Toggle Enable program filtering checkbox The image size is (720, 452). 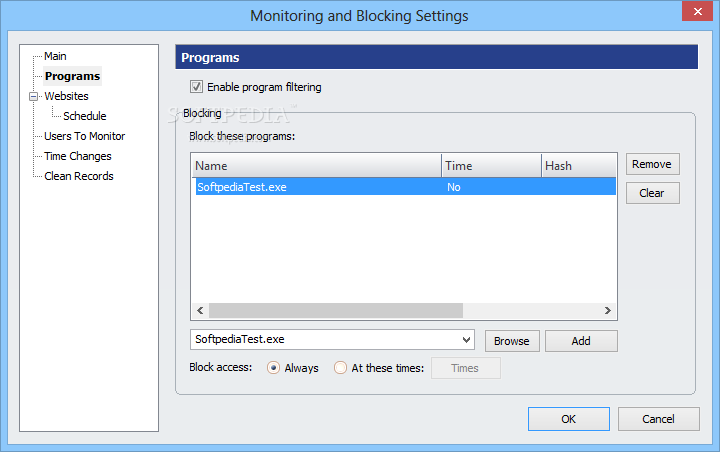[197, 86]
